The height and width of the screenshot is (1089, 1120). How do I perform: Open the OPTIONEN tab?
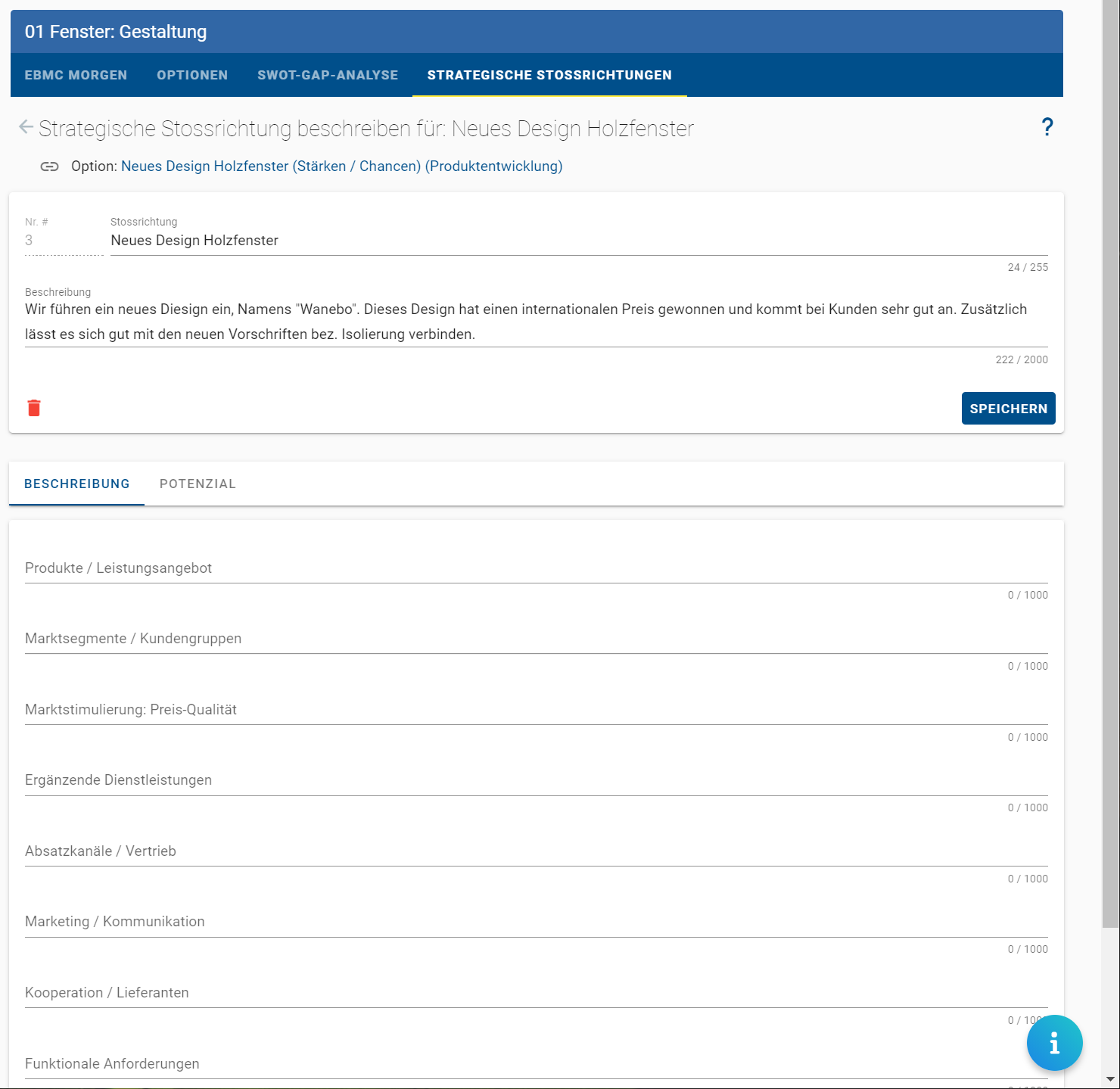pyautogui.click(x=192, y=75)
